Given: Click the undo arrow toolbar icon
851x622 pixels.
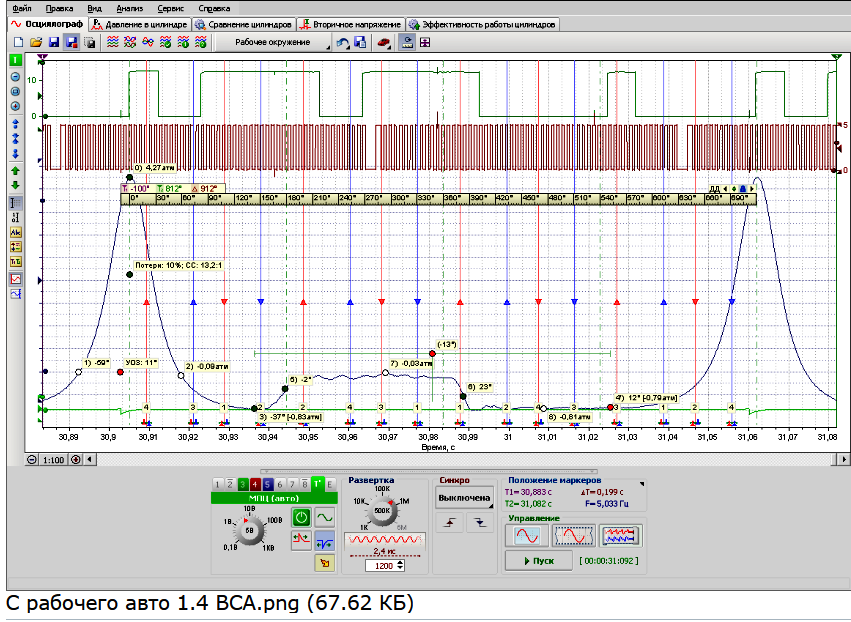Looking at the screenshot, I should (342, 42).
